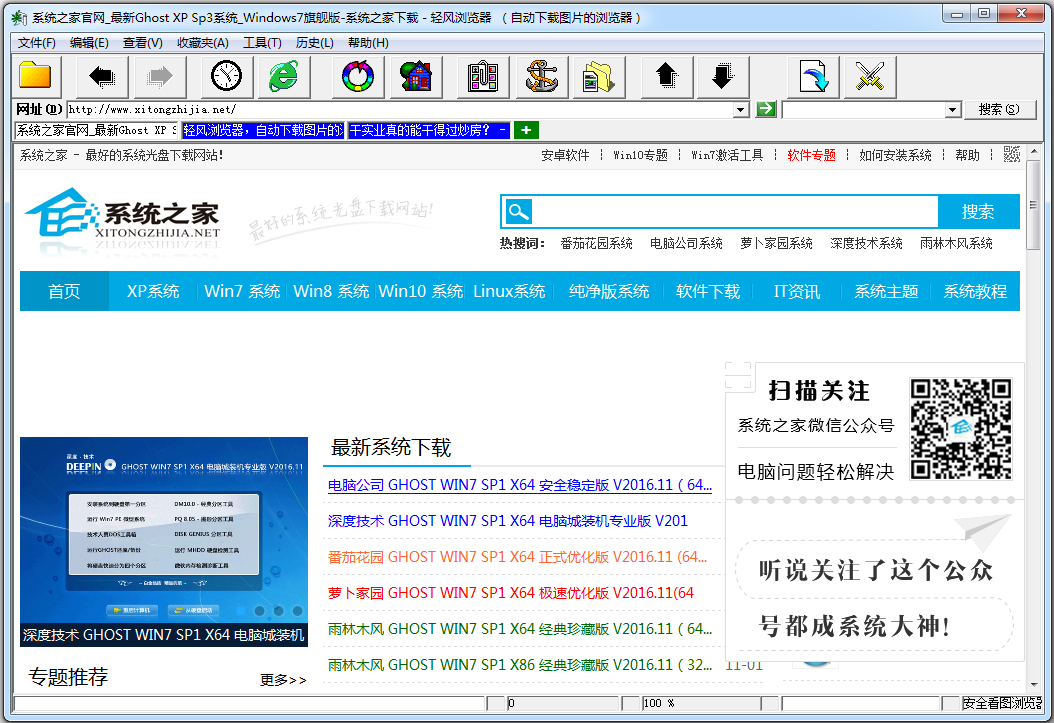Open the site search magnifier icon
1054x723 pixels.
pos(517,211)
